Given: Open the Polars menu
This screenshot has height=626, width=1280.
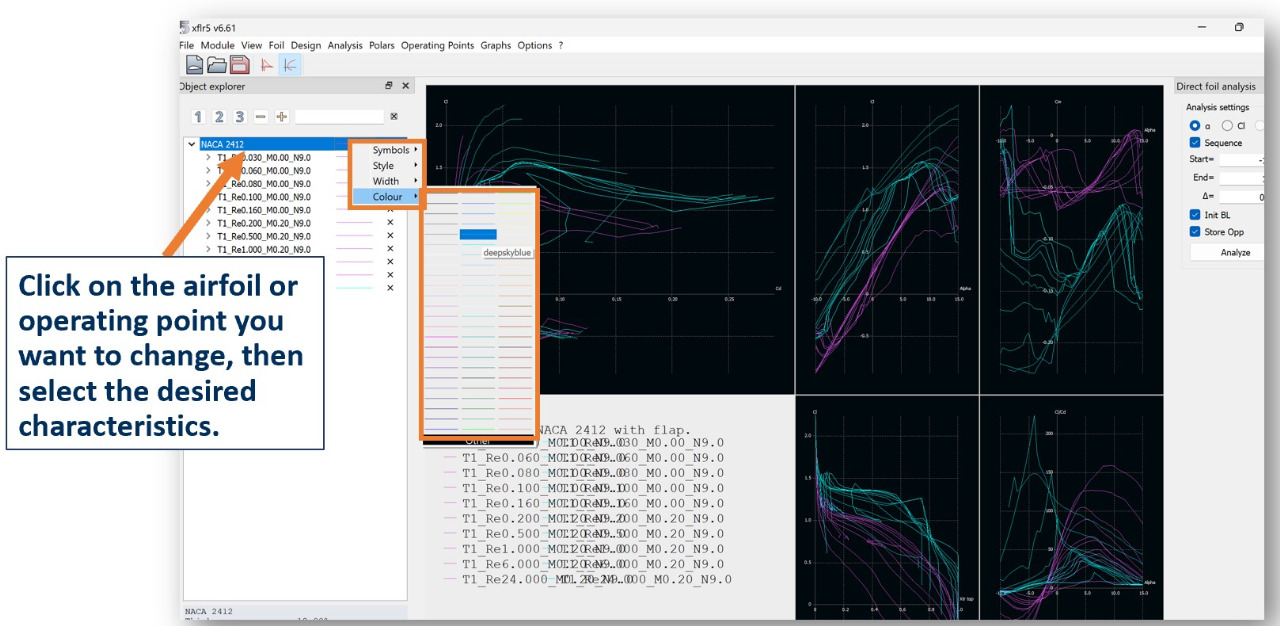Looking at the screenshot, I should point(381,45).
